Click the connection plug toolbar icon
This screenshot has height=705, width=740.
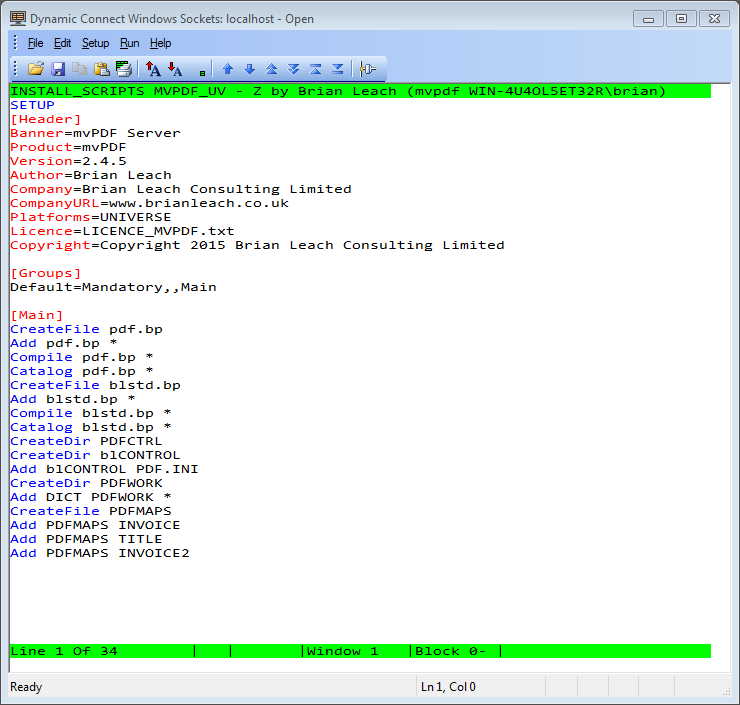[x=367, y=69]
